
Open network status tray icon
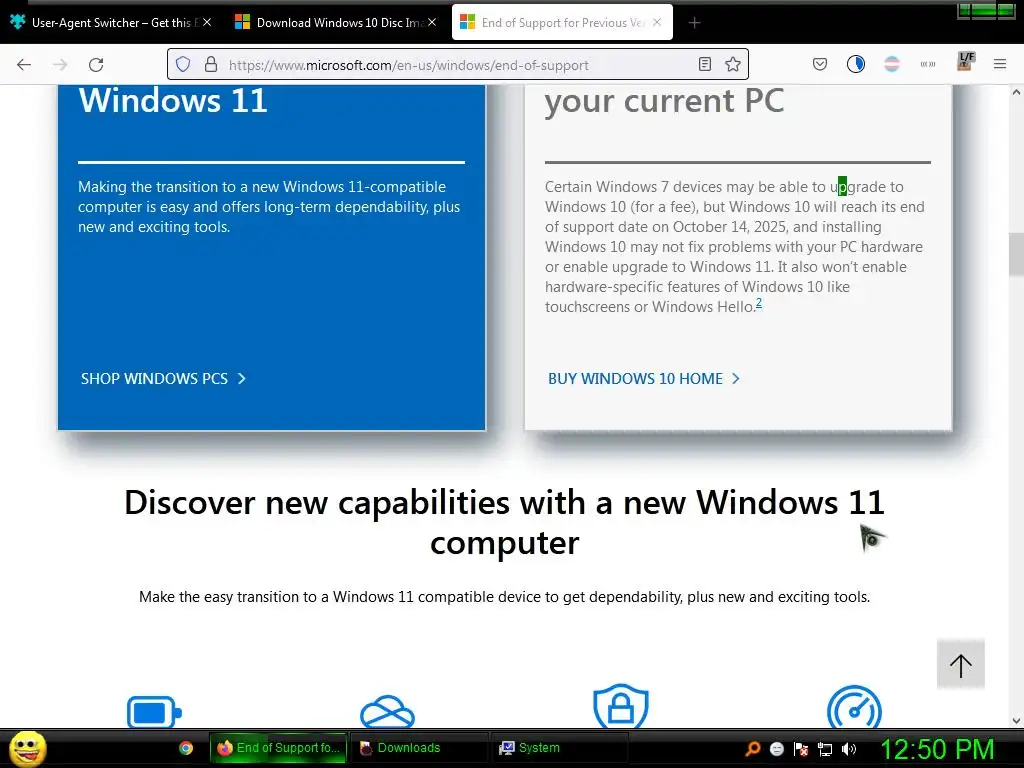pyautogui.click(x=825, y=748)
